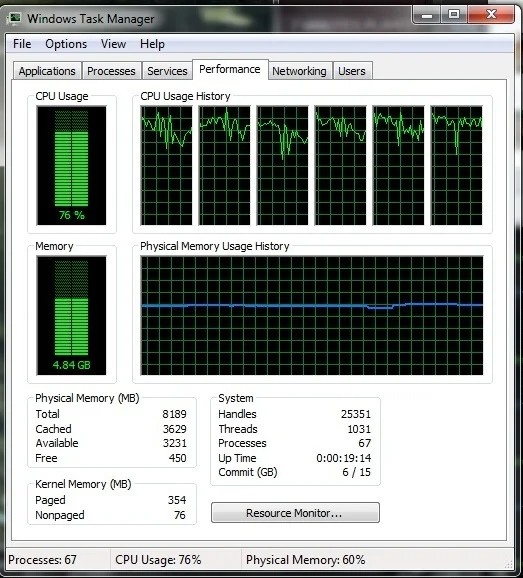This screenshot has width=523, height=578.
Task: Click the System group label
Action: click(236, 398)
